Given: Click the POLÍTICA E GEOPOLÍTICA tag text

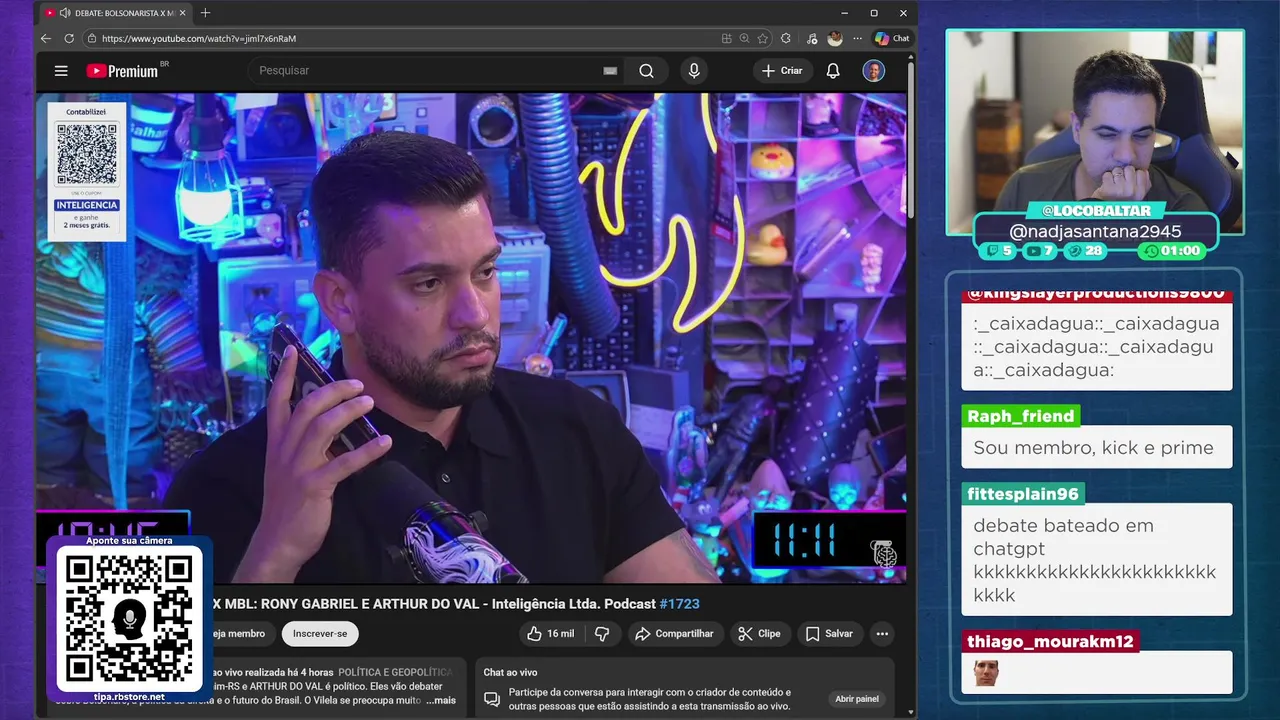Looking at the screenshot, I should point(395,673).
